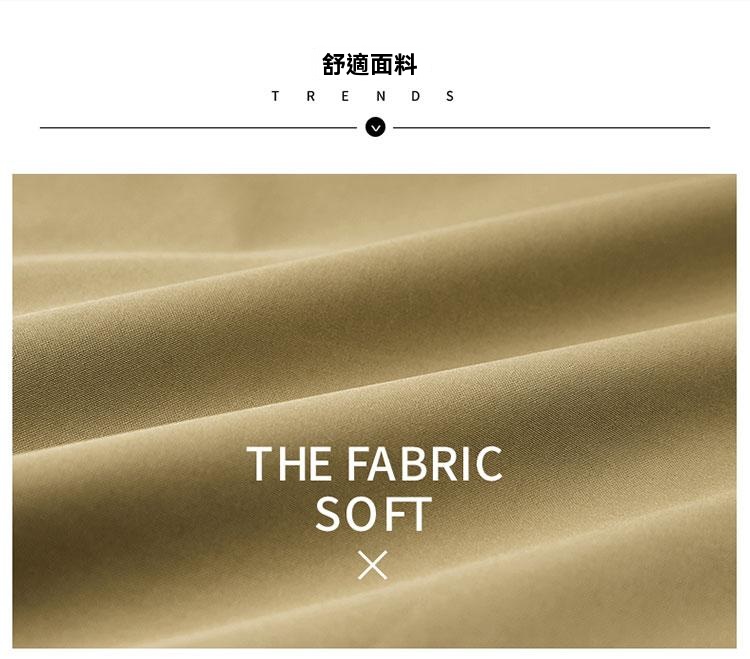This screenshot has height=659, width=750.
Task: Click the letter N in TRENDS
Action: (x=381, y=96)
